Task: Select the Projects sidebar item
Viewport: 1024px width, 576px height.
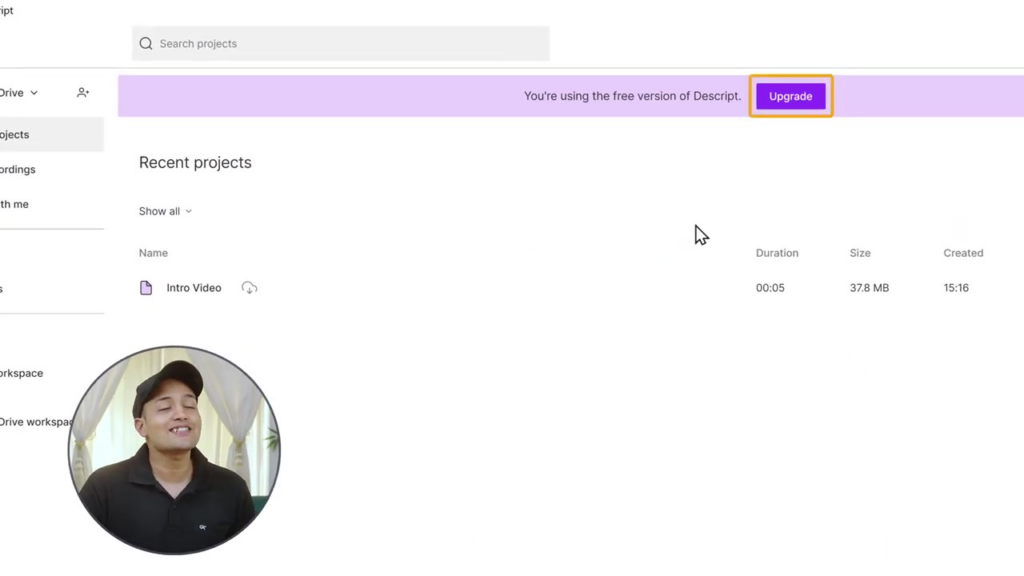Action: point(52,135)
